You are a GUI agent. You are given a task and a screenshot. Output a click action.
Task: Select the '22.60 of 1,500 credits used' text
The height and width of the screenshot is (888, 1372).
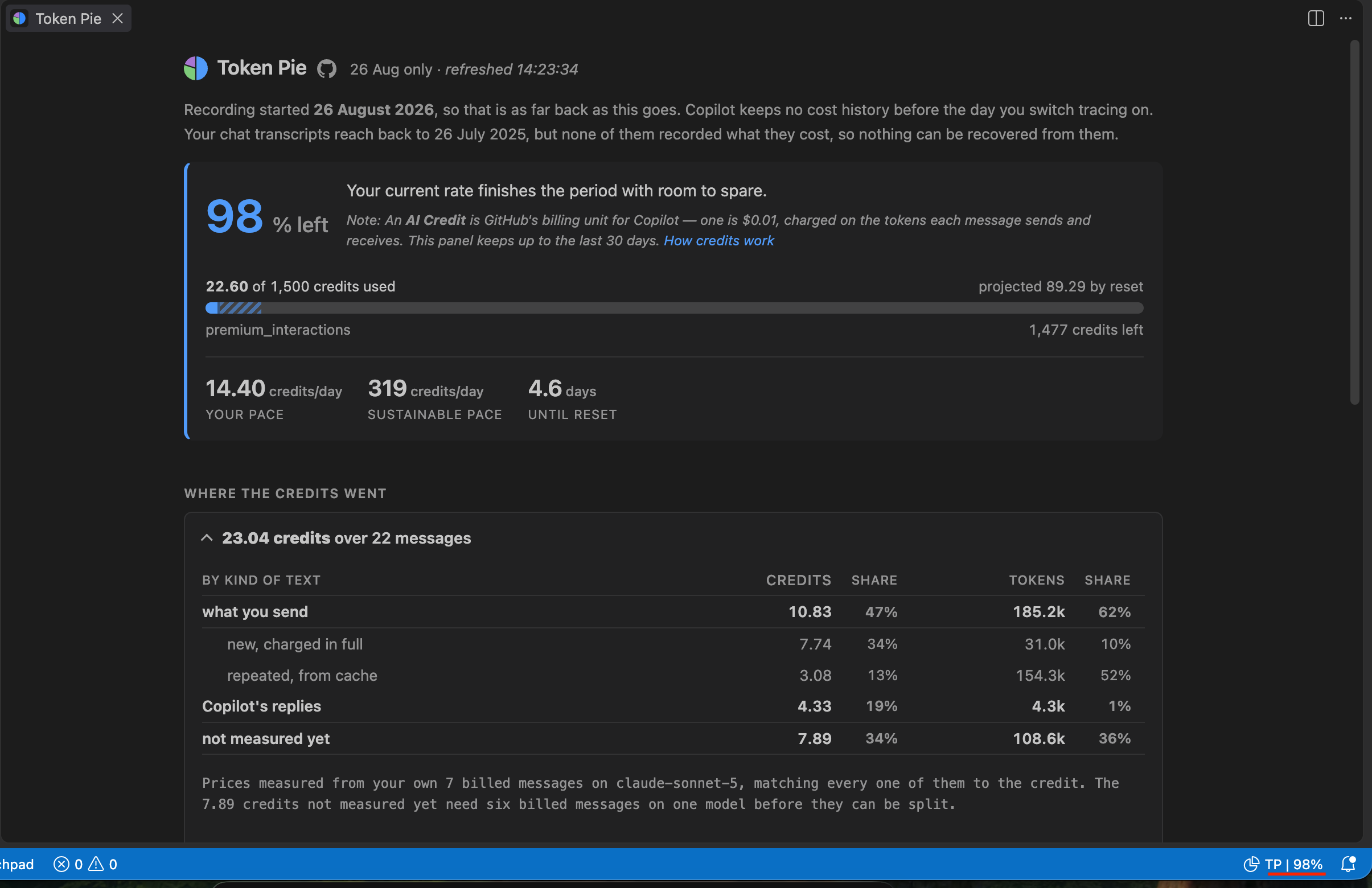(x=301, y=286)
